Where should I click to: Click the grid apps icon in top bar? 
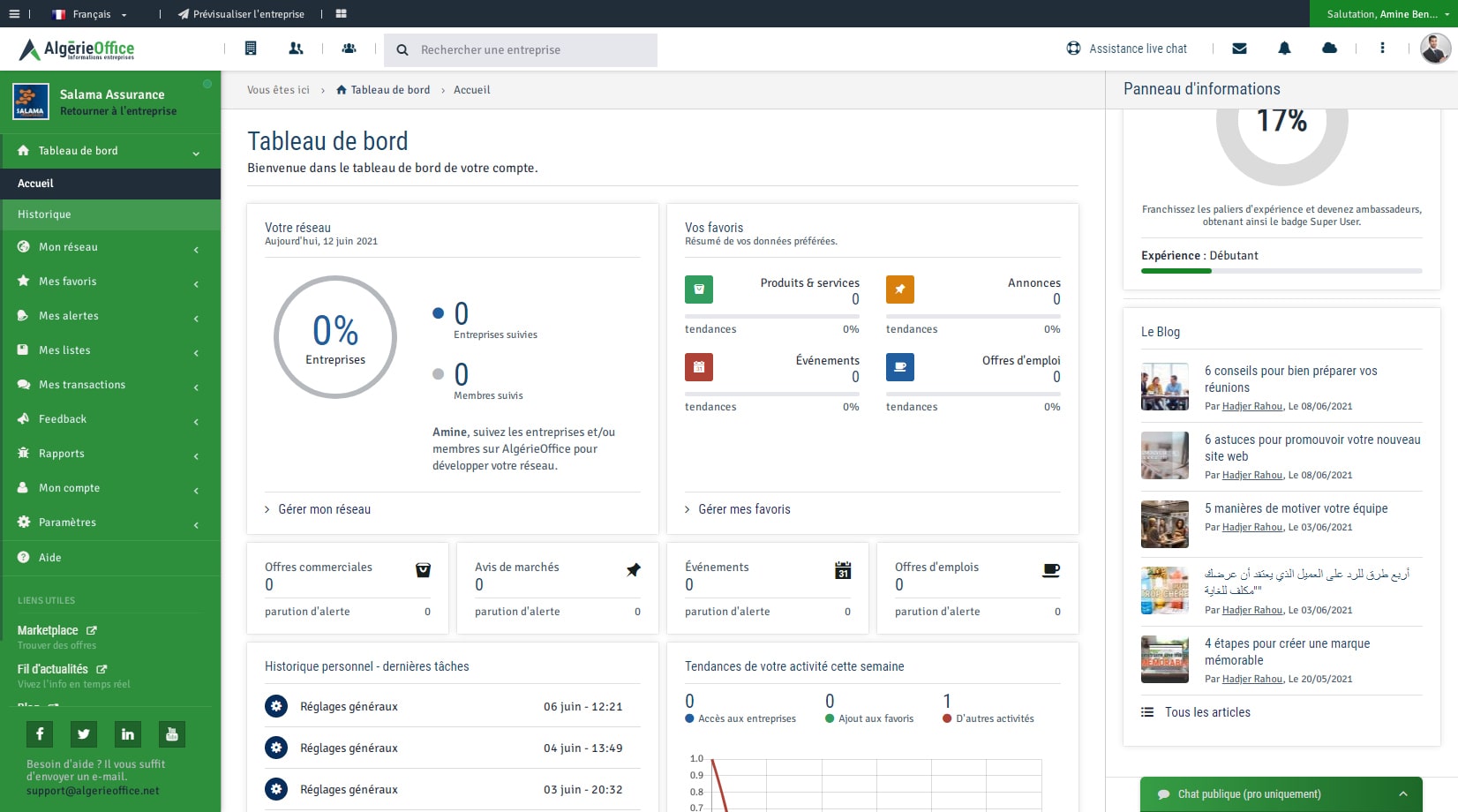(x=342, y=14)
